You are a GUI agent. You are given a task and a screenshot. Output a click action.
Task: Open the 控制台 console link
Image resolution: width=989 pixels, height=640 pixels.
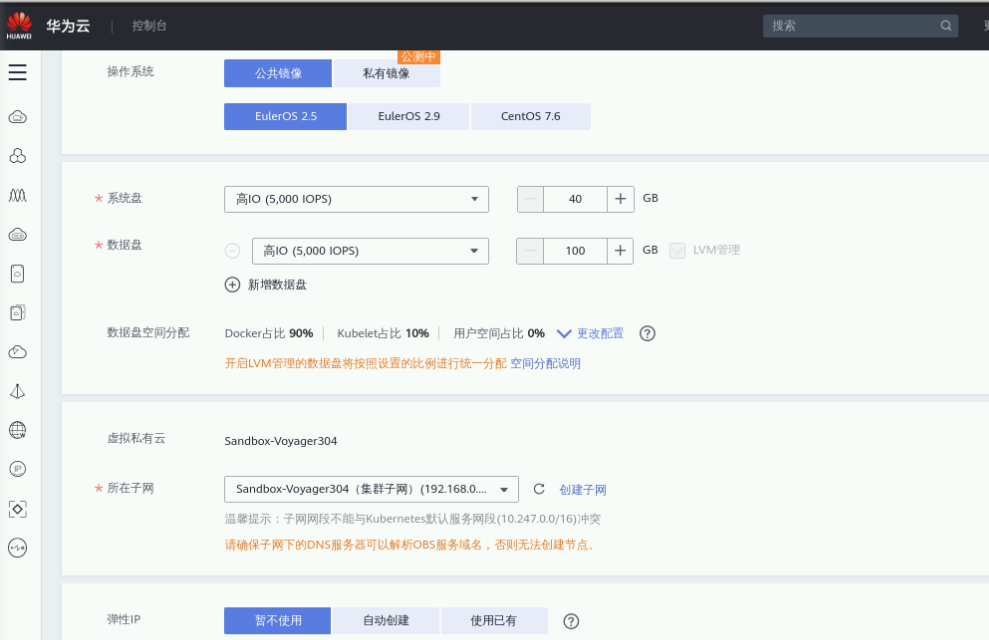tap(149, 26)
